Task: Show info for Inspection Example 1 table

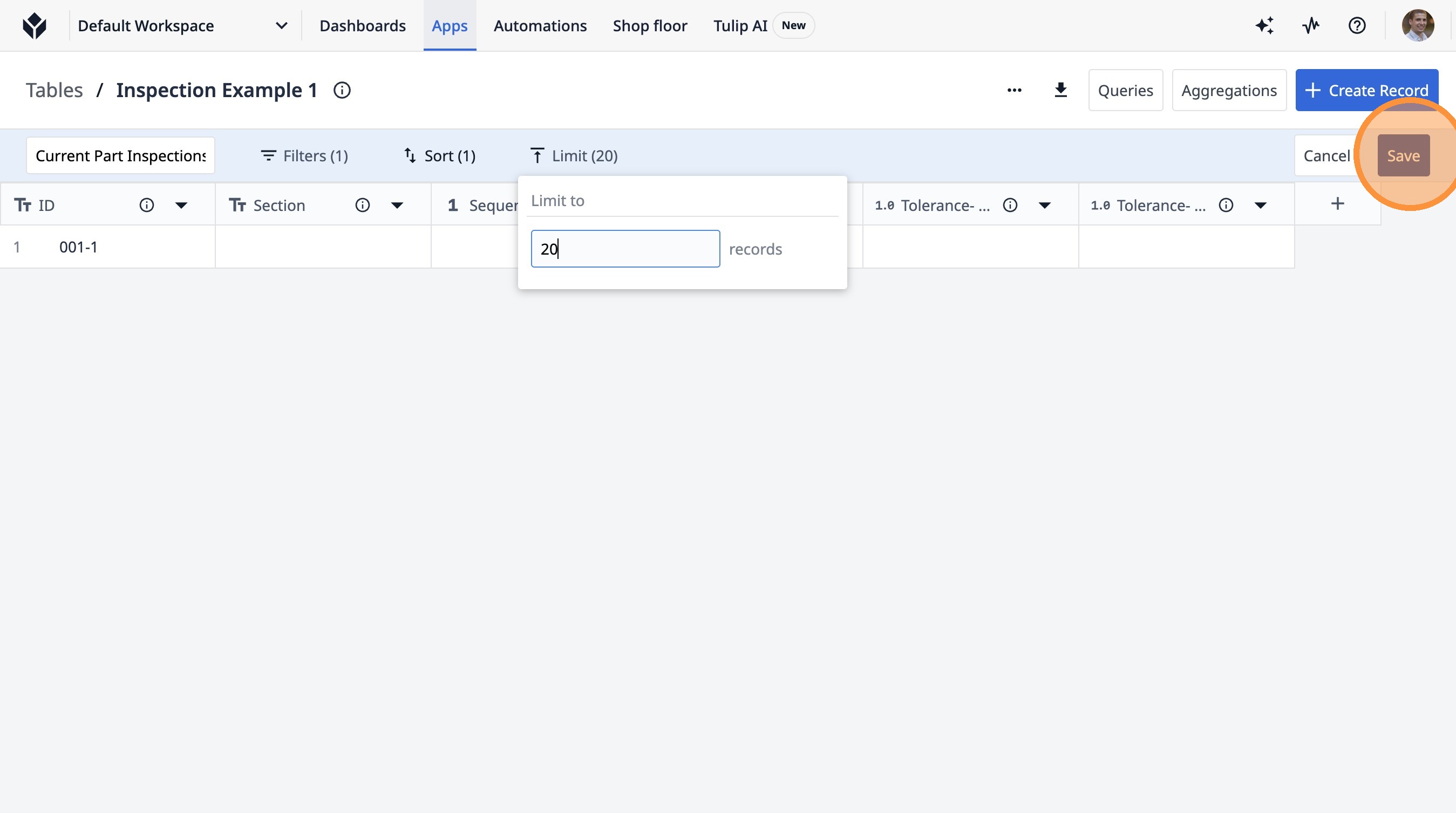Action: tap(342, 90)
